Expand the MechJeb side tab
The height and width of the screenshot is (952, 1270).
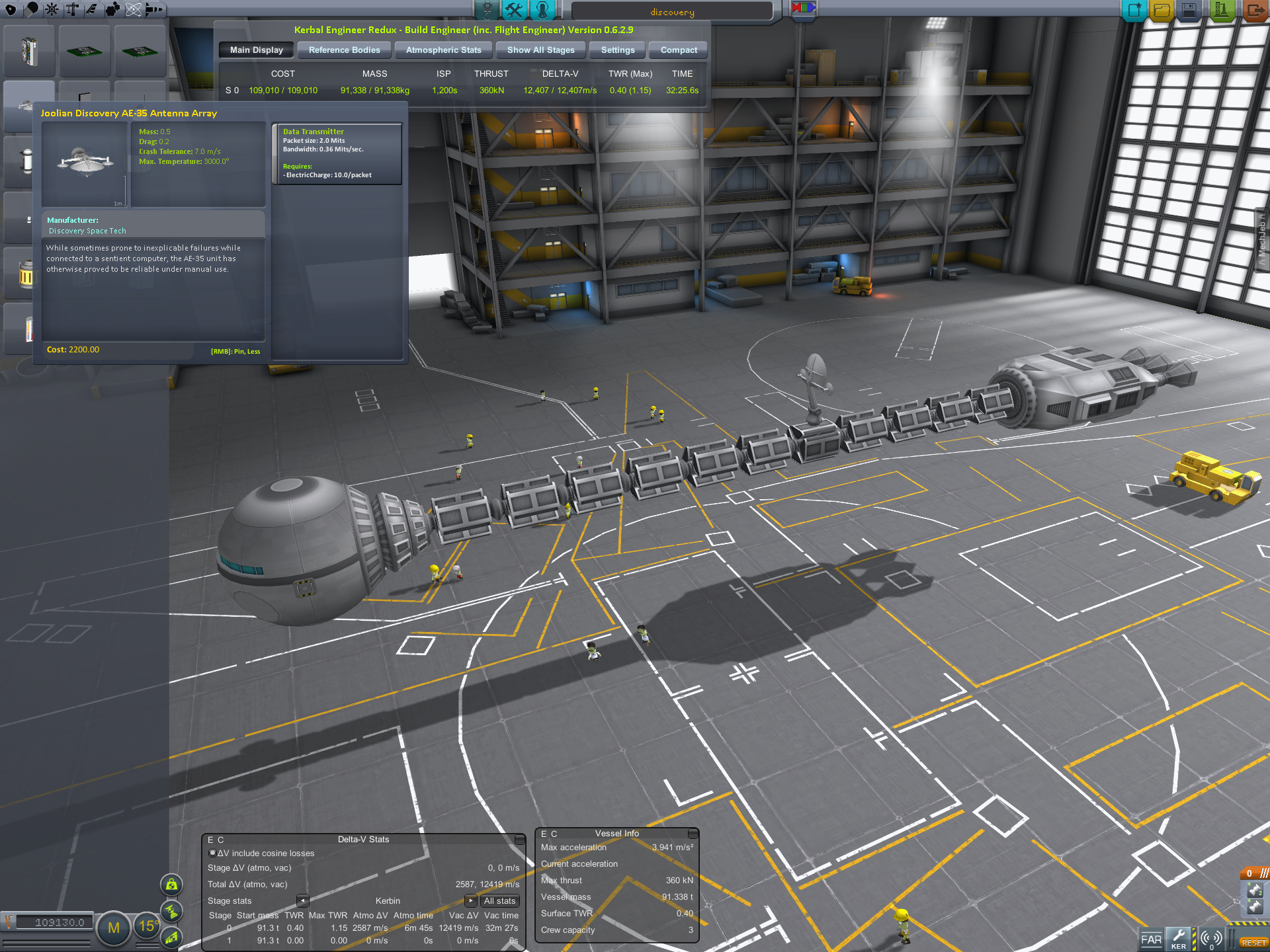[1262, 240]
